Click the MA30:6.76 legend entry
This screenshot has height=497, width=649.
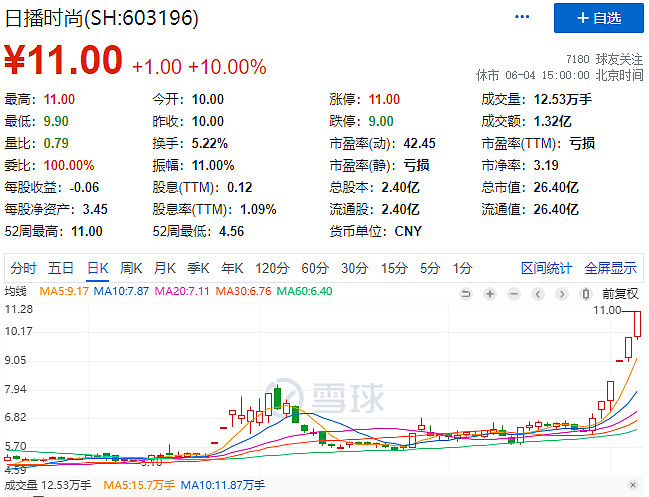[x=243, y=291]
